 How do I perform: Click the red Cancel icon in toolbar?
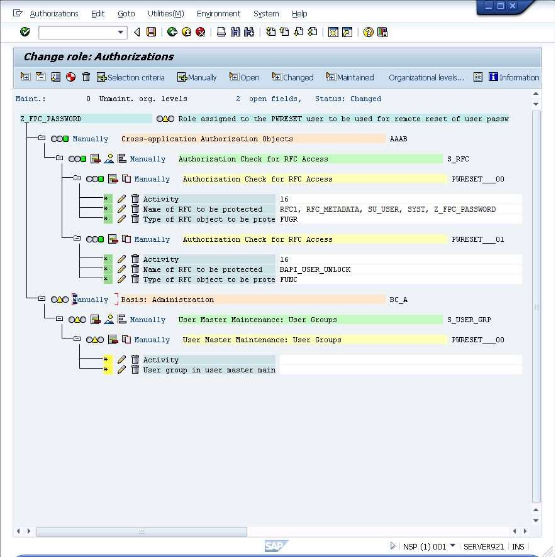coord(200,32)
